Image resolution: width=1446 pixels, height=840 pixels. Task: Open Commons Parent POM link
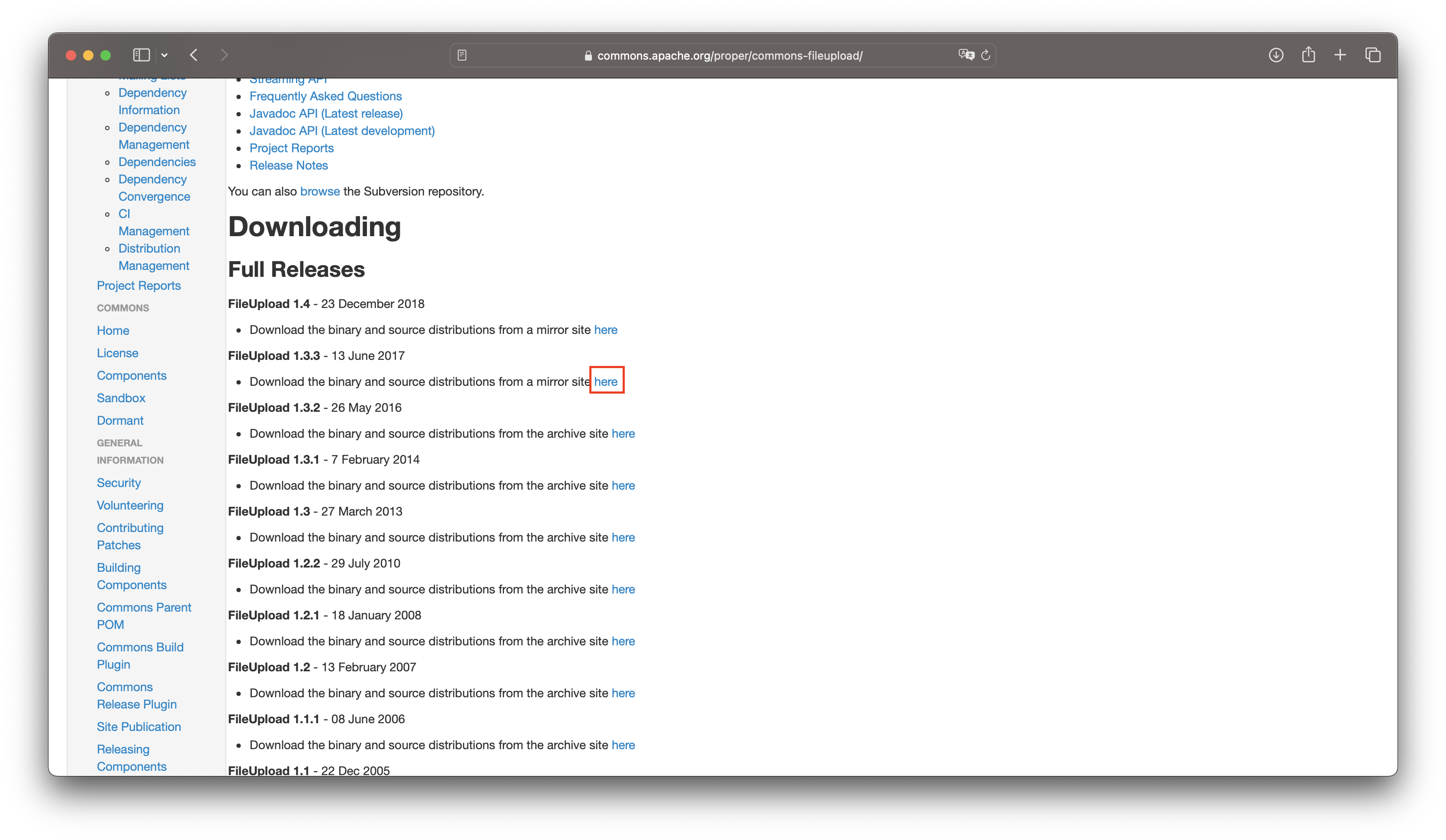click(144, 616)
